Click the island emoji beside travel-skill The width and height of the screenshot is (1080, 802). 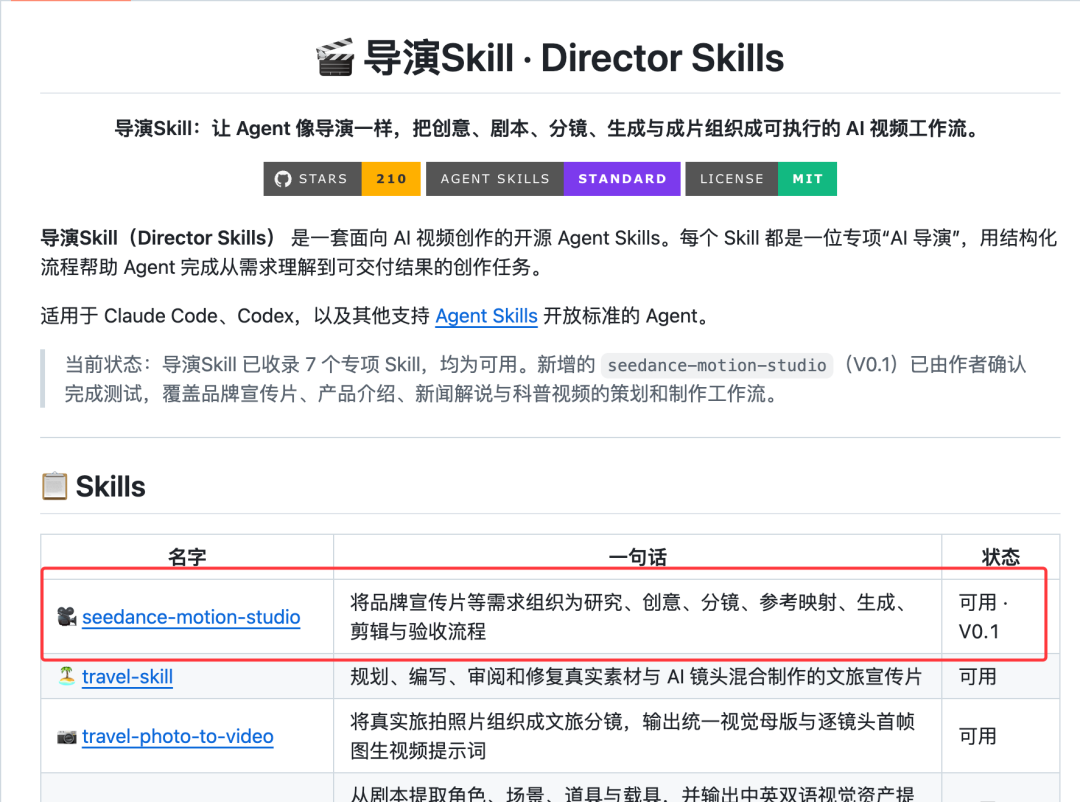coord(67,676)
